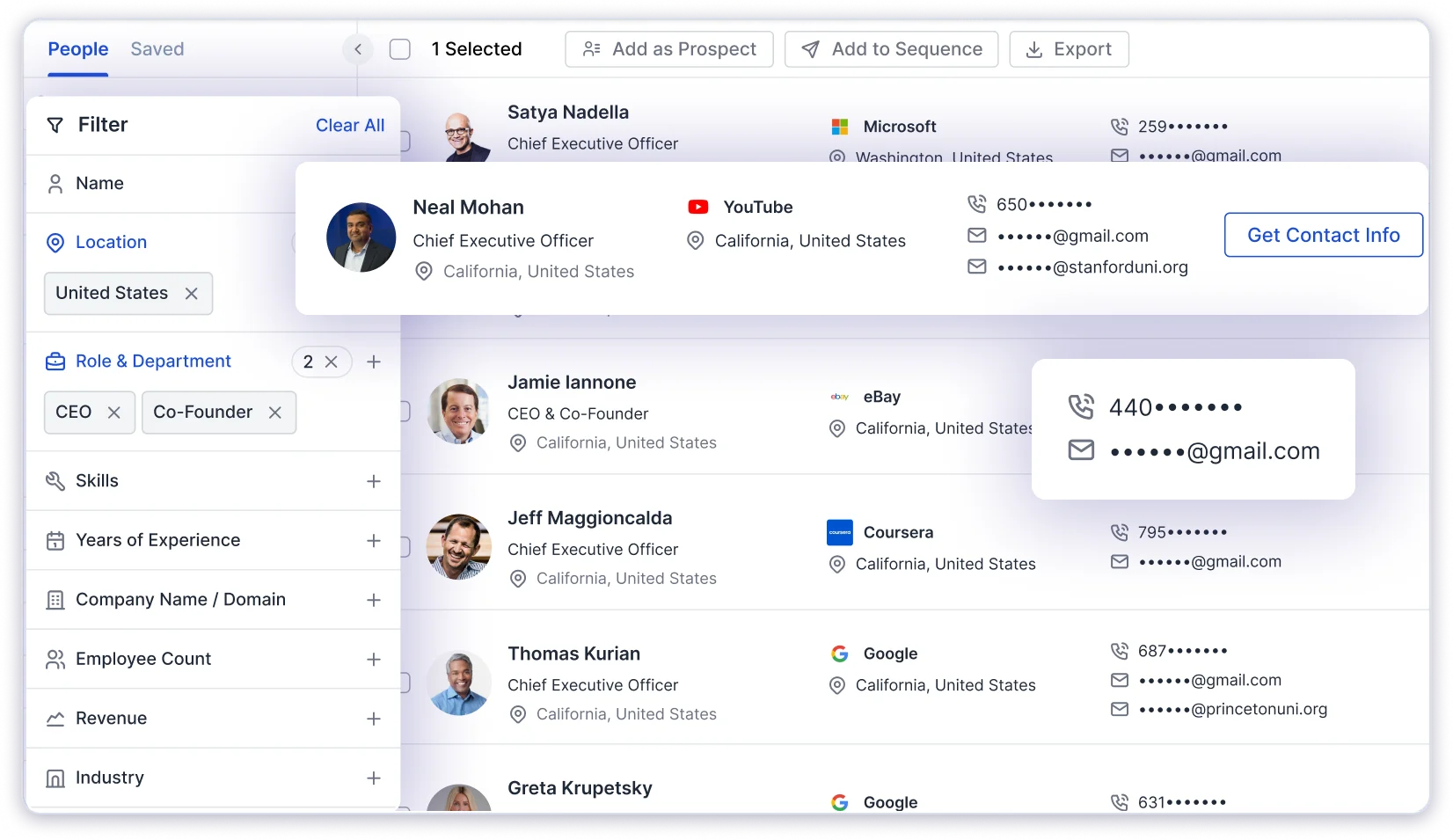1453x840 pixels.
Task: Click the Add as Prospect person icon
Action: 592,49
